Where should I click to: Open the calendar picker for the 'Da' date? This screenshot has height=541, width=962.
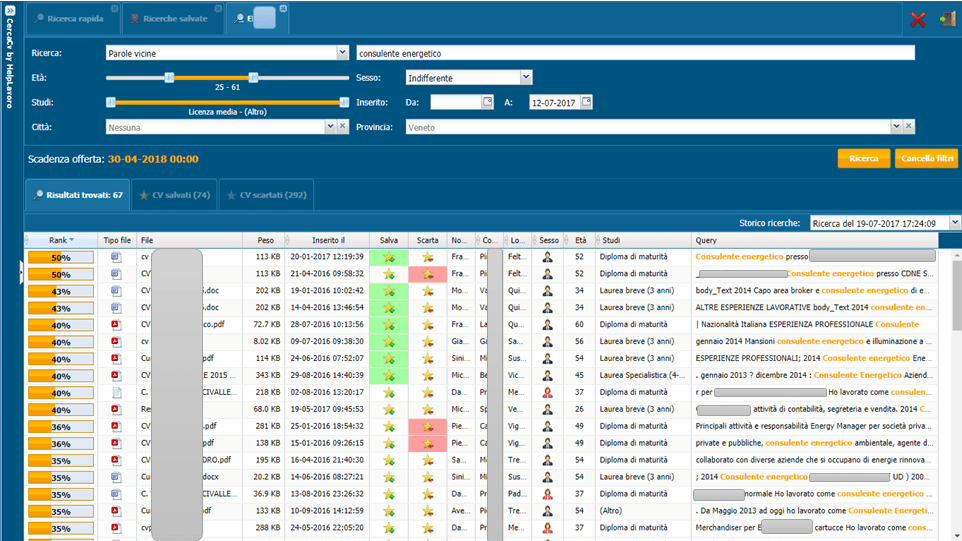point(487,102)
